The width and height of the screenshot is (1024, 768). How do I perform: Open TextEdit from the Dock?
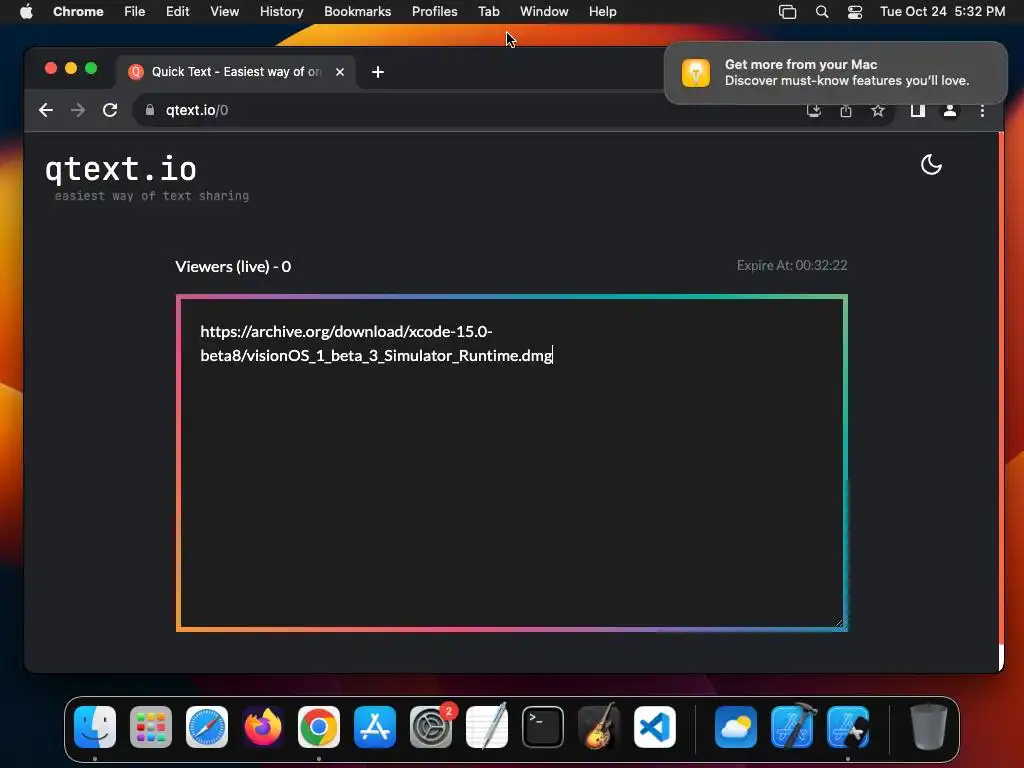(487, 726)
